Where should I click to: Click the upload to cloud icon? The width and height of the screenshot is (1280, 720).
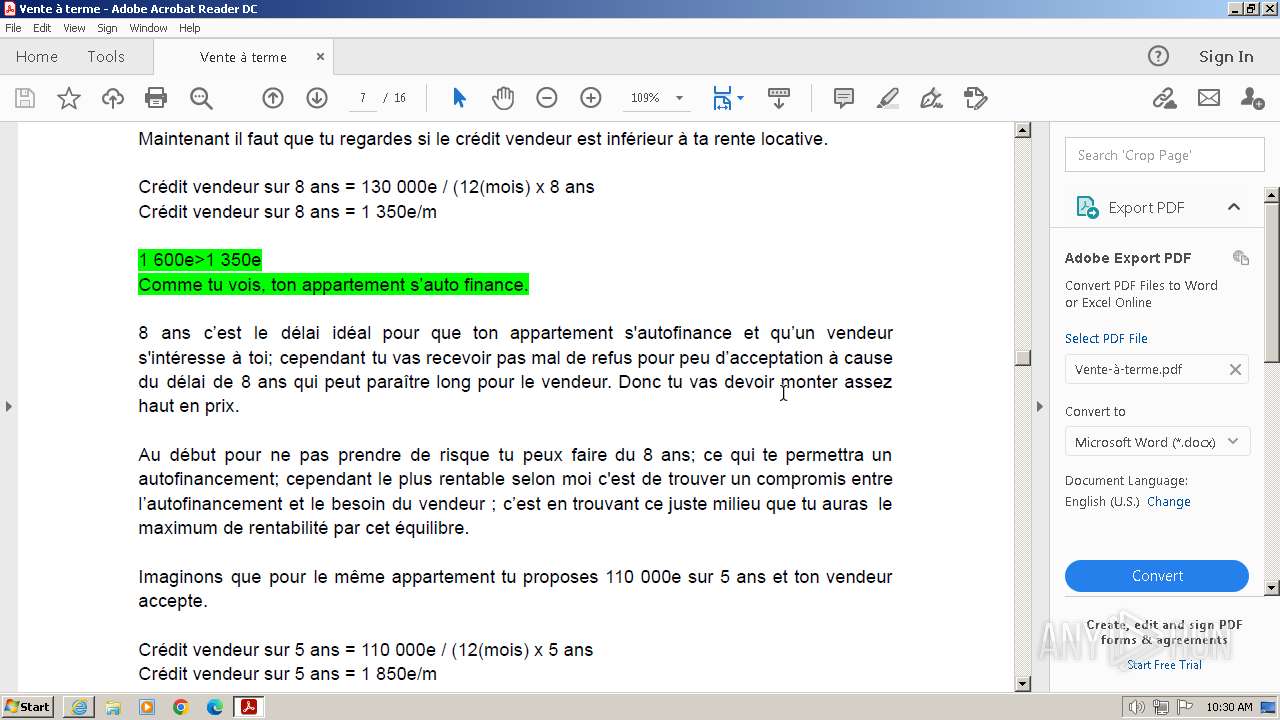(x=113, y=98)
